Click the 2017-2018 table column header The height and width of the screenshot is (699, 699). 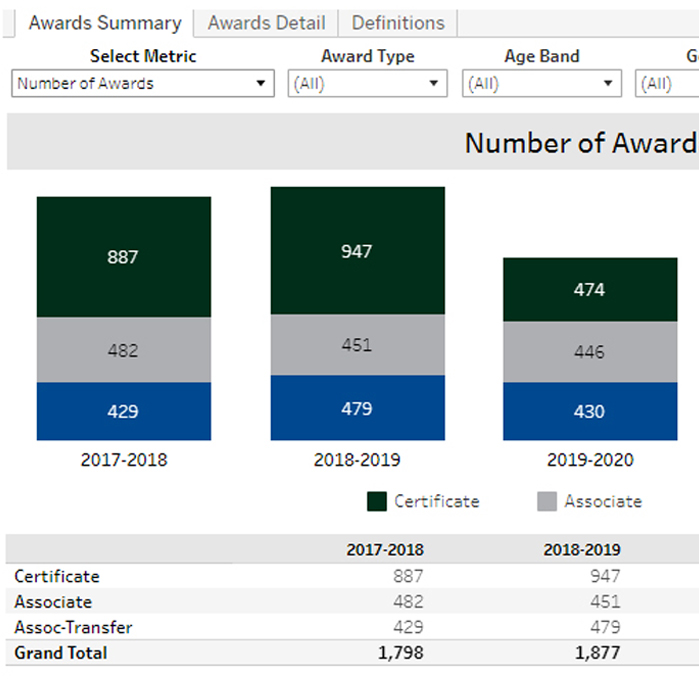(x=385, y=550)
